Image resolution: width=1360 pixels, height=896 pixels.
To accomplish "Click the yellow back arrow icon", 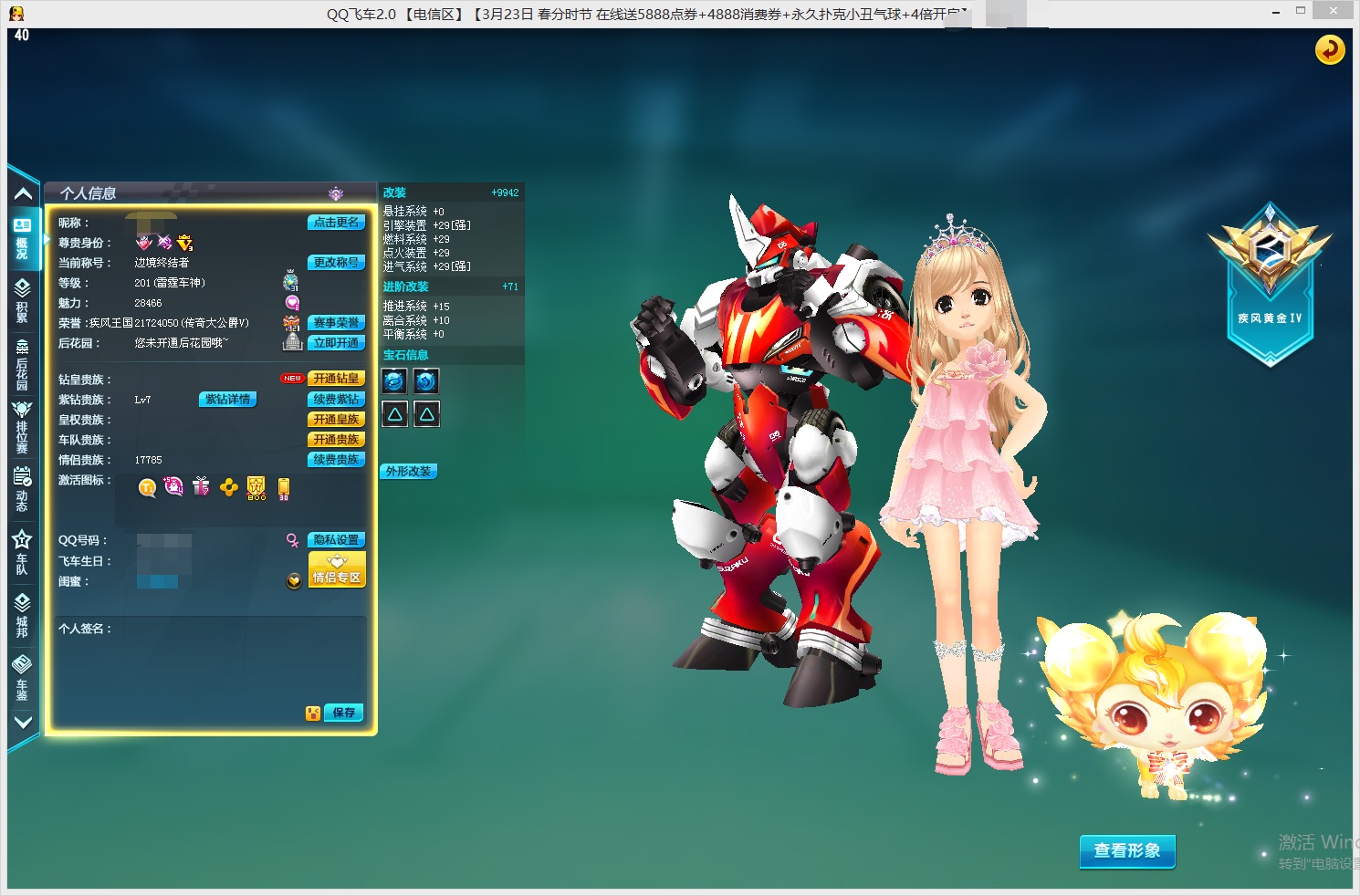I will pos(1329,49).
